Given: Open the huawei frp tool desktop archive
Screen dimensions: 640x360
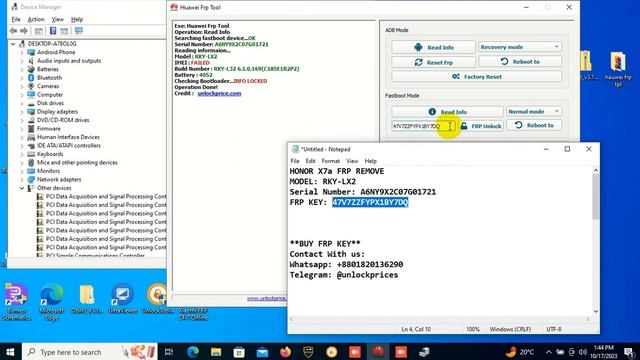Looking at the screenshot, I should coord(618,69).
